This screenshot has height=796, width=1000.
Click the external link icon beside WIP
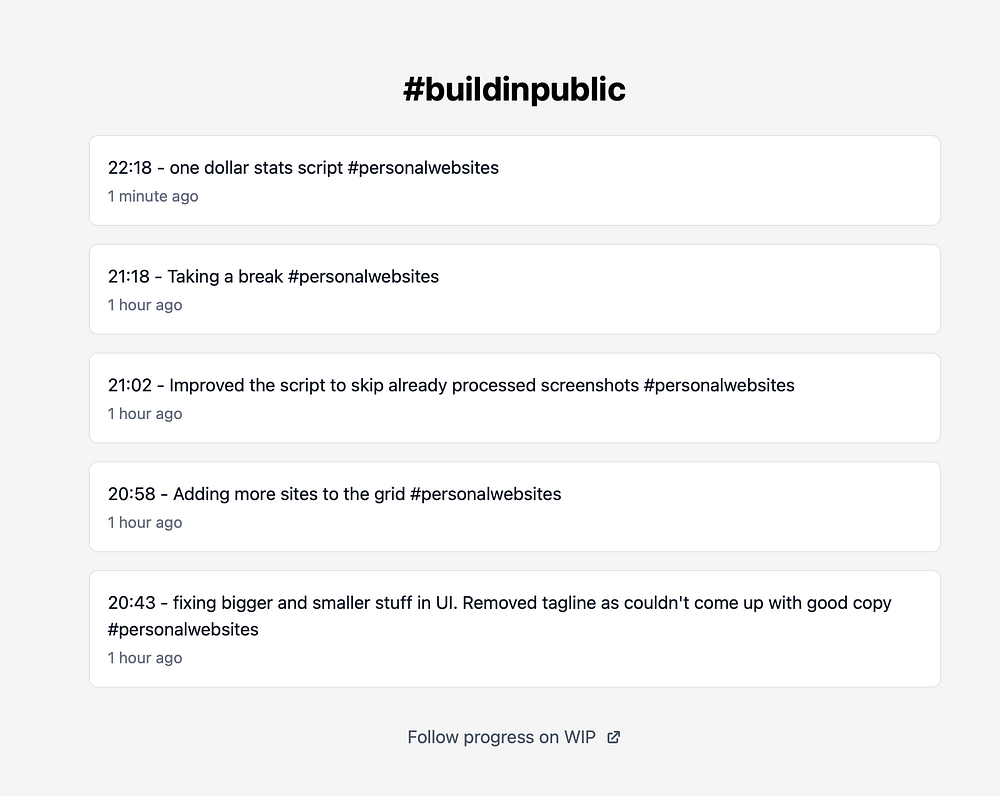point(614,737)
